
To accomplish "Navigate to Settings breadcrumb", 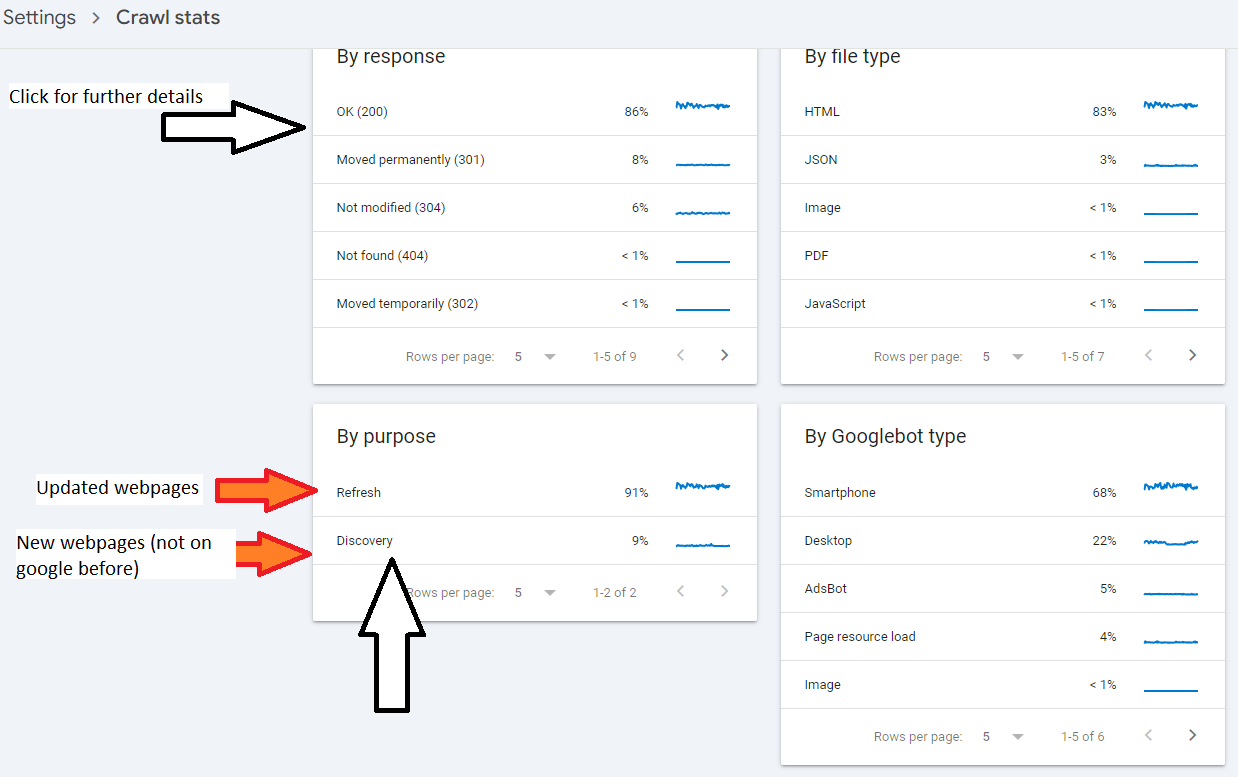I will pos(39,18).
